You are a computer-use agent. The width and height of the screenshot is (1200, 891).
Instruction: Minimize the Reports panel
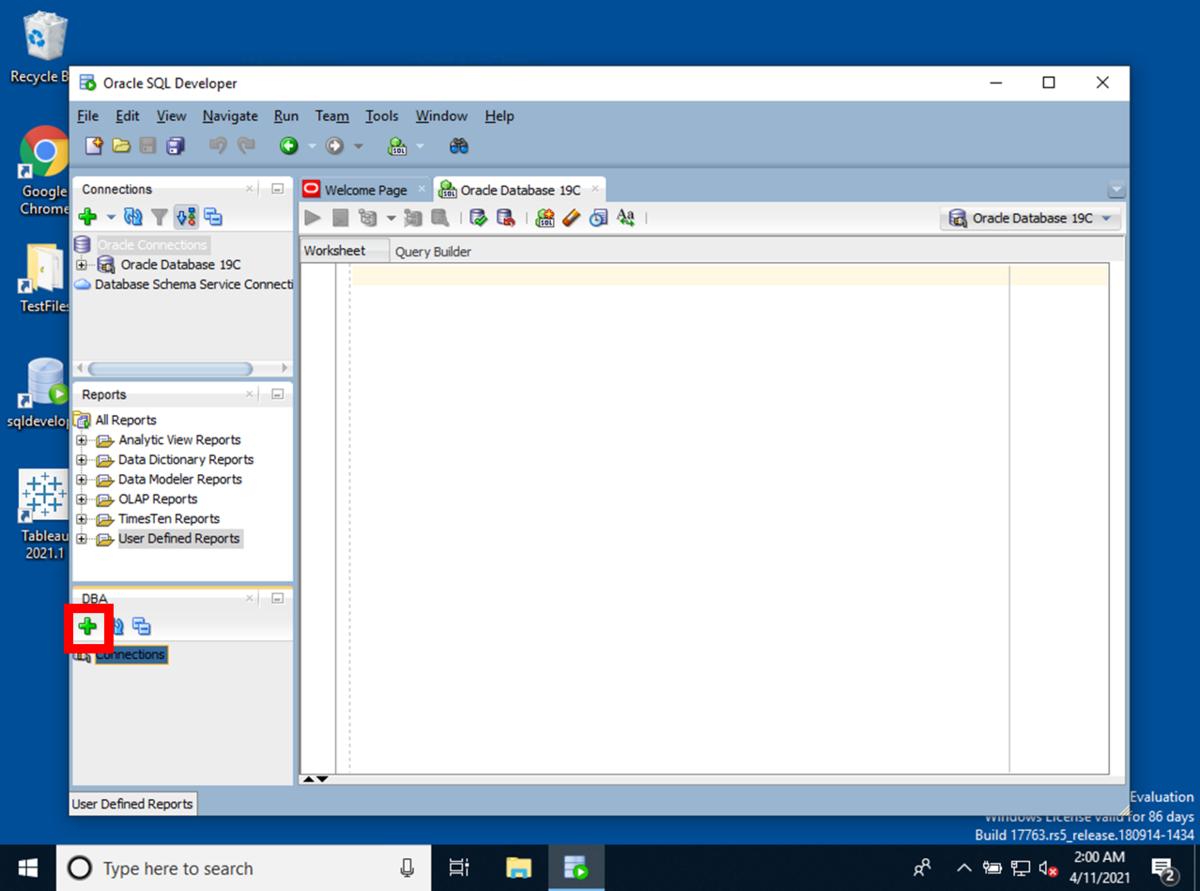pos(277,395)
